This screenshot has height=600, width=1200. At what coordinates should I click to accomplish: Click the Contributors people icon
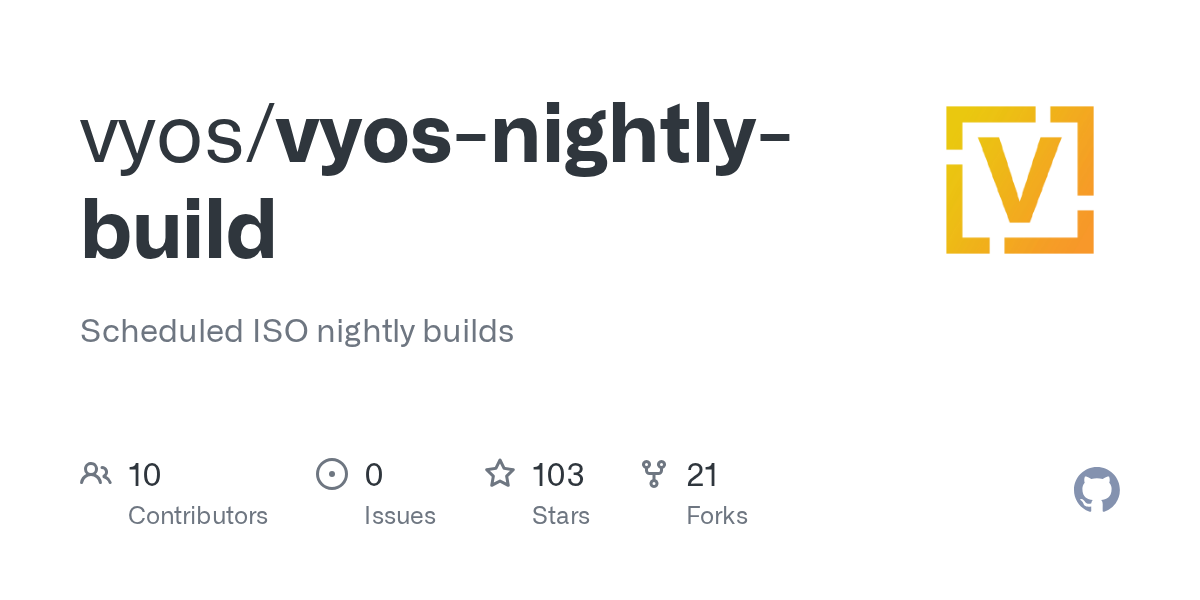[96, 474]
